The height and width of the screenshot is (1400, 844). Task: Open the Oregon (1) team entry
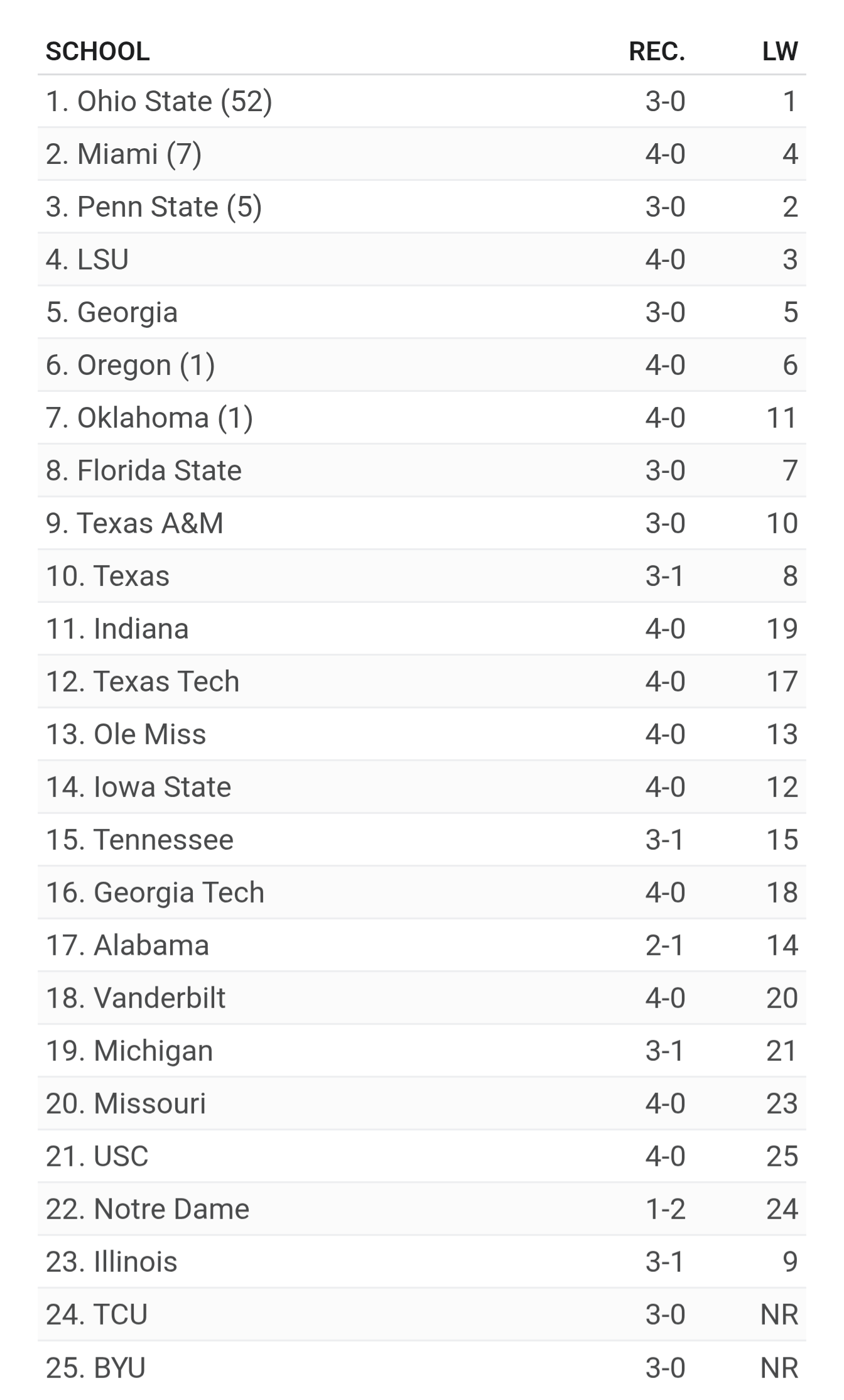(131, 366)
